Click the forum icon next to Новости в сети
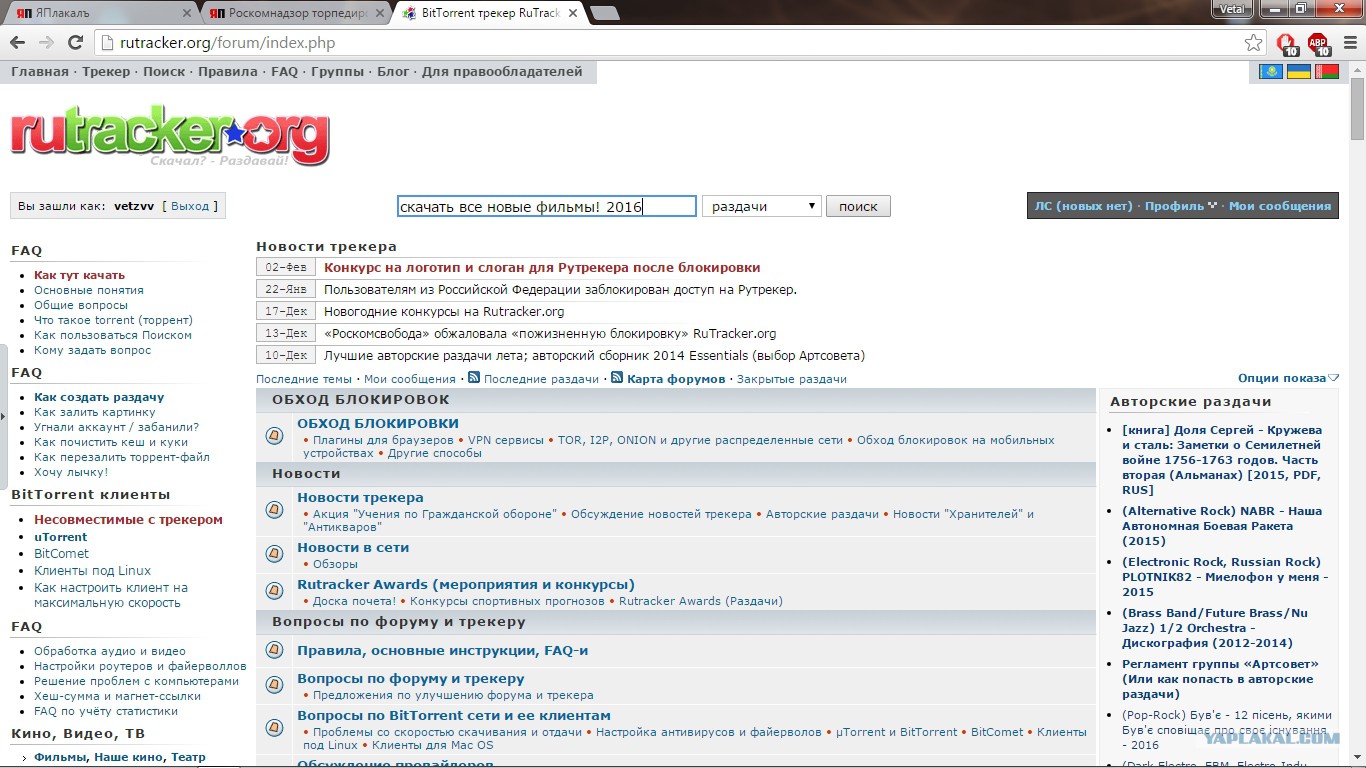 pyautogui.click(x=274, y=553)
